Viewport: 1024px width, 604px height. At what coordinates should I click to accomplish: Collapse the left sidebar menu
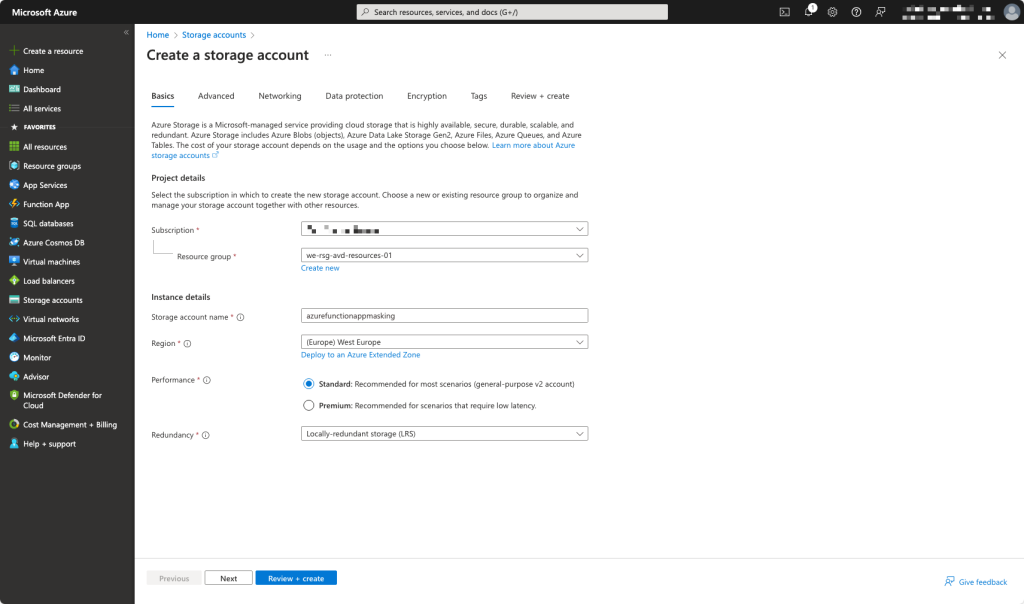coord(126,32)
